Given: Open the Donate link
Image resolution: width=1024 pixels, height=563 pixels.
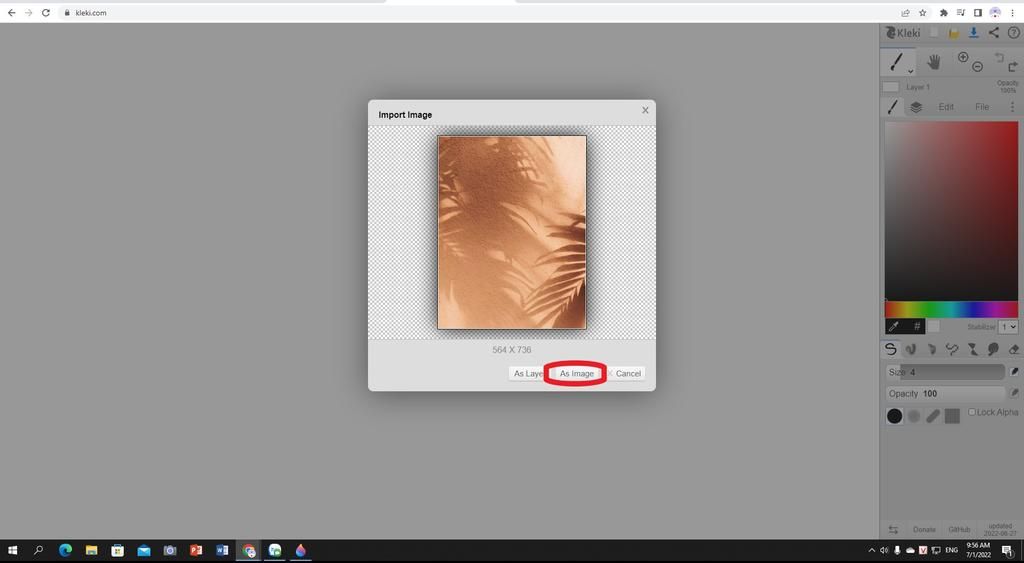Looking at the screenshot, I should coord(924,530).
